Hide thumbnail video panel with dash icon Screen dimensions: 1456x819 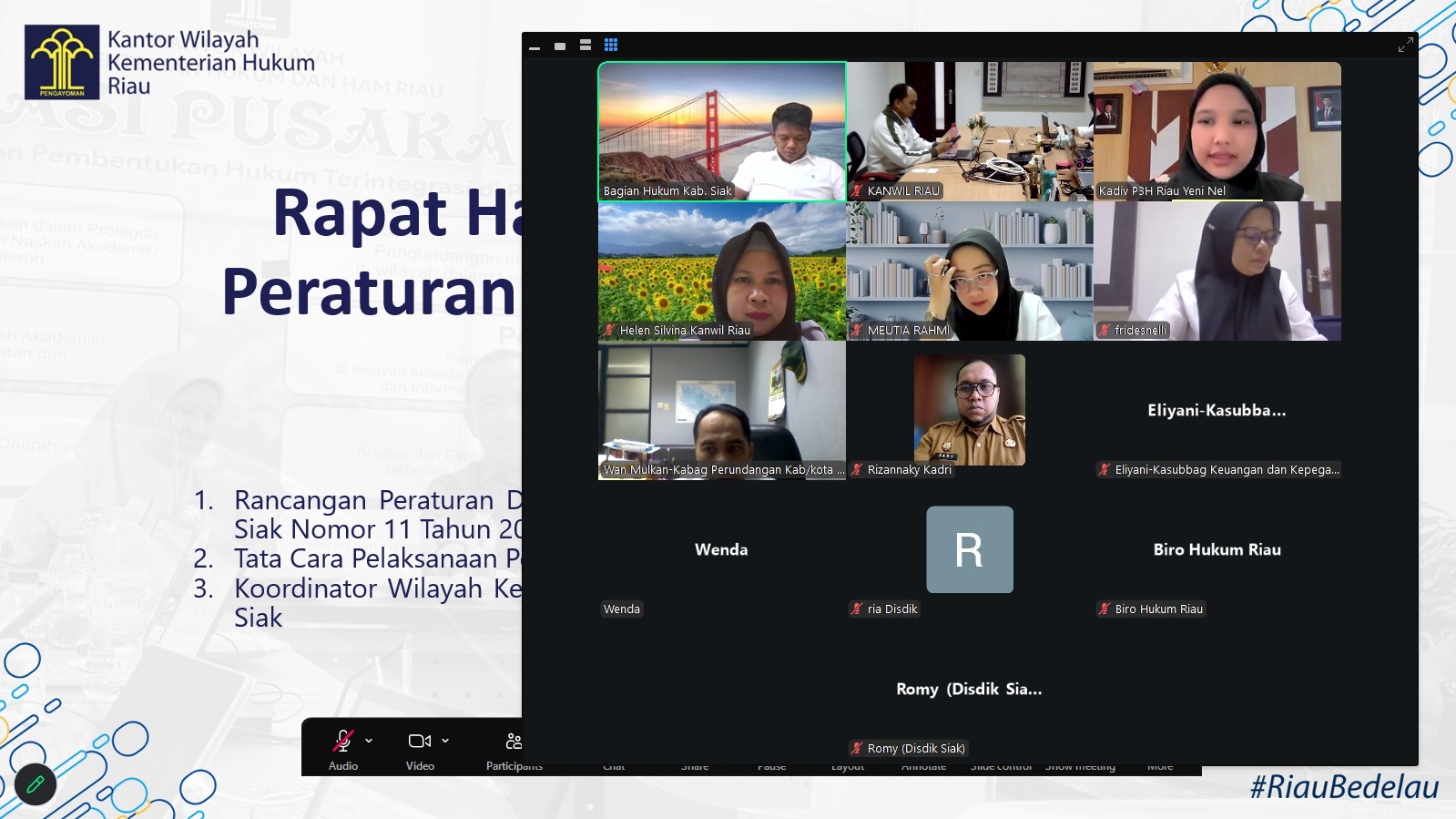(x=535, y=47)
